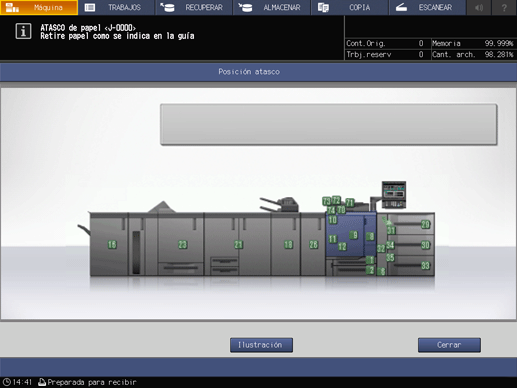Select jam position marker 11
The image size is (517, 388).
333,239
